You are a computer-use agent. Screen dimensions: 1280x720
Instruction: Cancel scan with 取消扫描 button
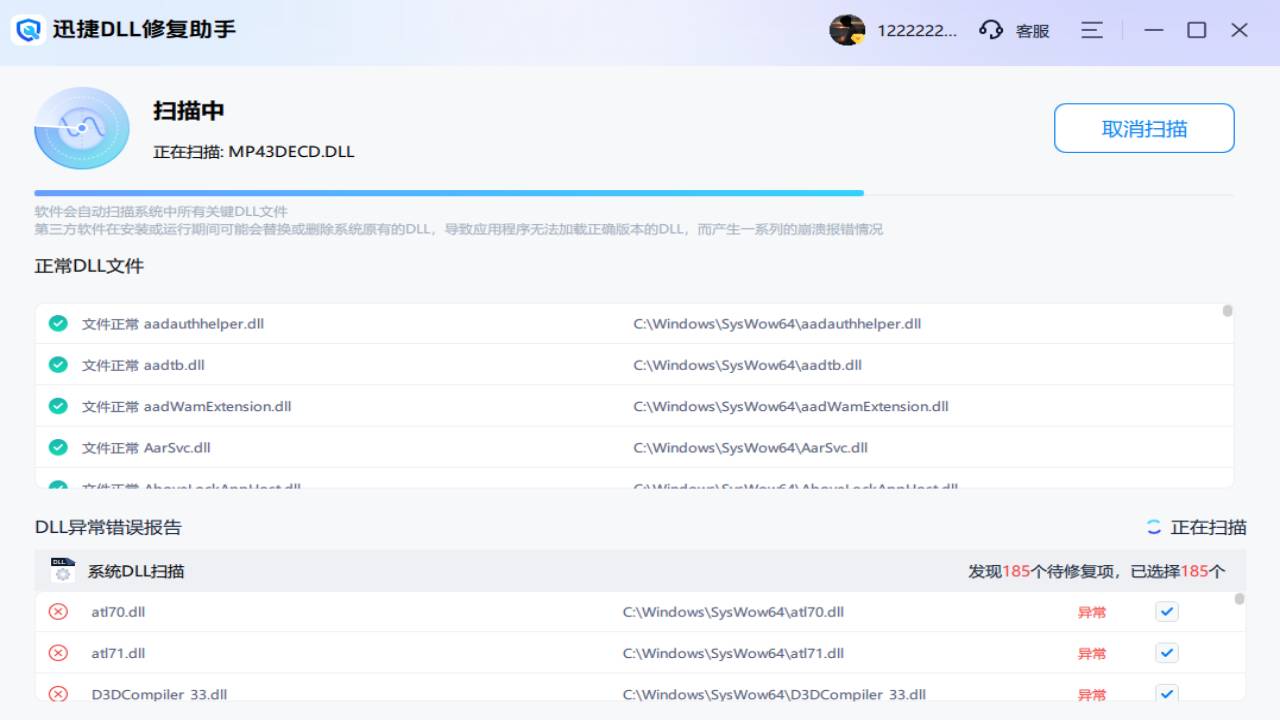(1144, 128)
